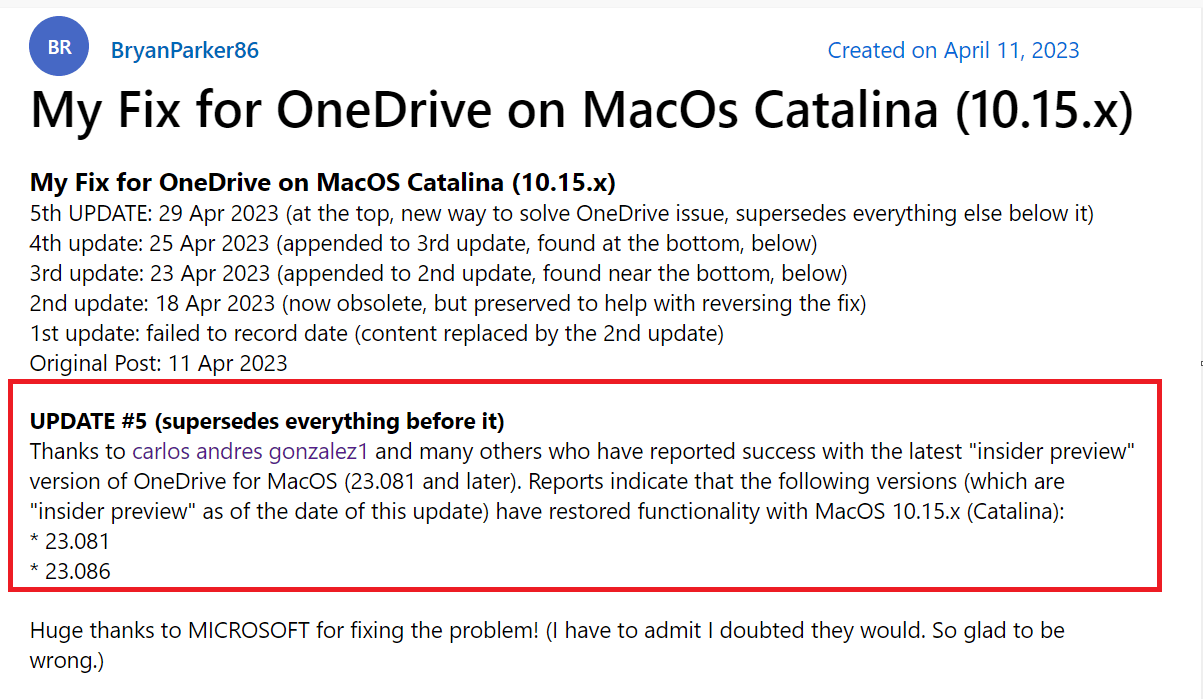Open BryanParker86's user profile link
1203x699 pixels.
[x=184, y=50]
